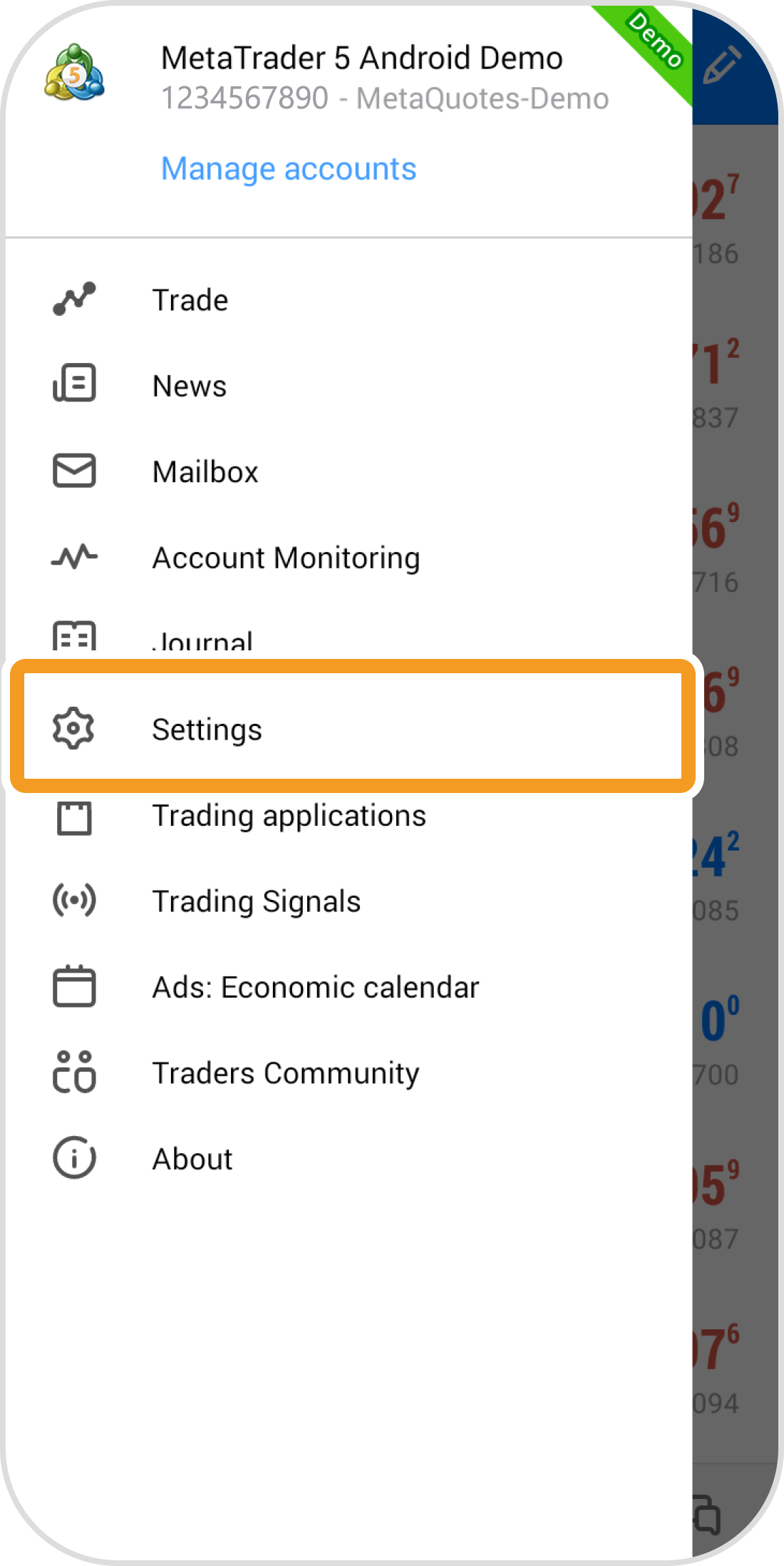Select Account Monitoring label
Viewport: 784px width, 1566px height.
click(286, 558)
